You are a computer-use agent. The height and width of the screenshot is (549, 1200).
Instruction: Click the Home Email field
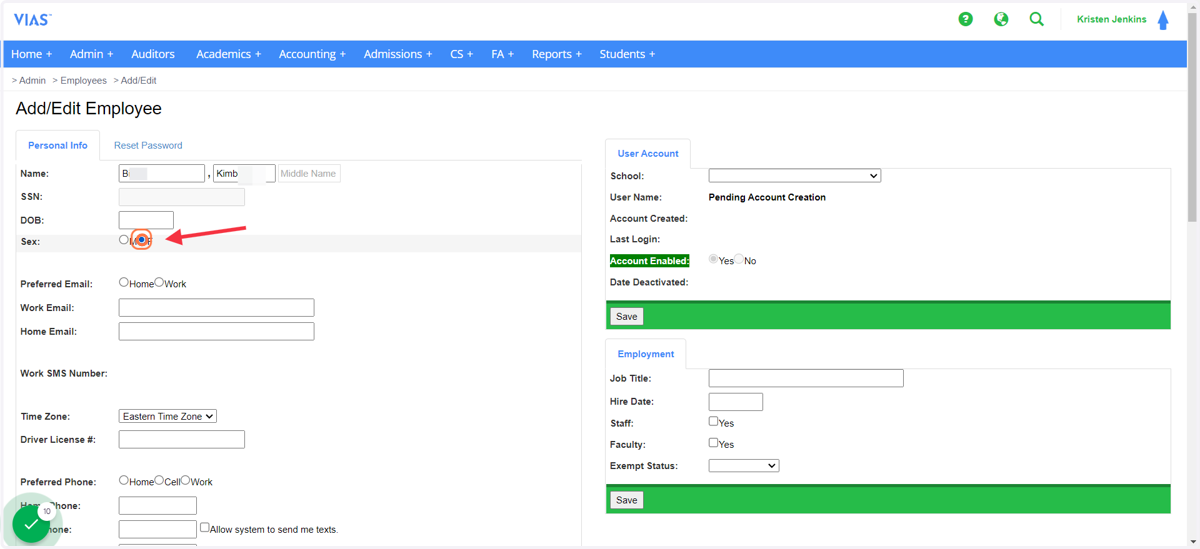pyautogui.click(x=216, y=331)
